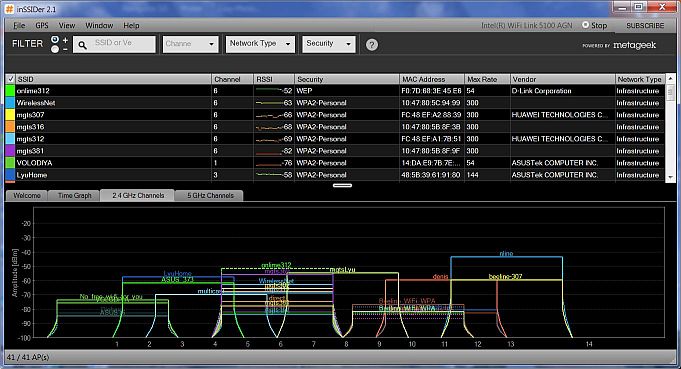681x369 pixels.
Task: Open the Window menu
Action: (99, 26)
